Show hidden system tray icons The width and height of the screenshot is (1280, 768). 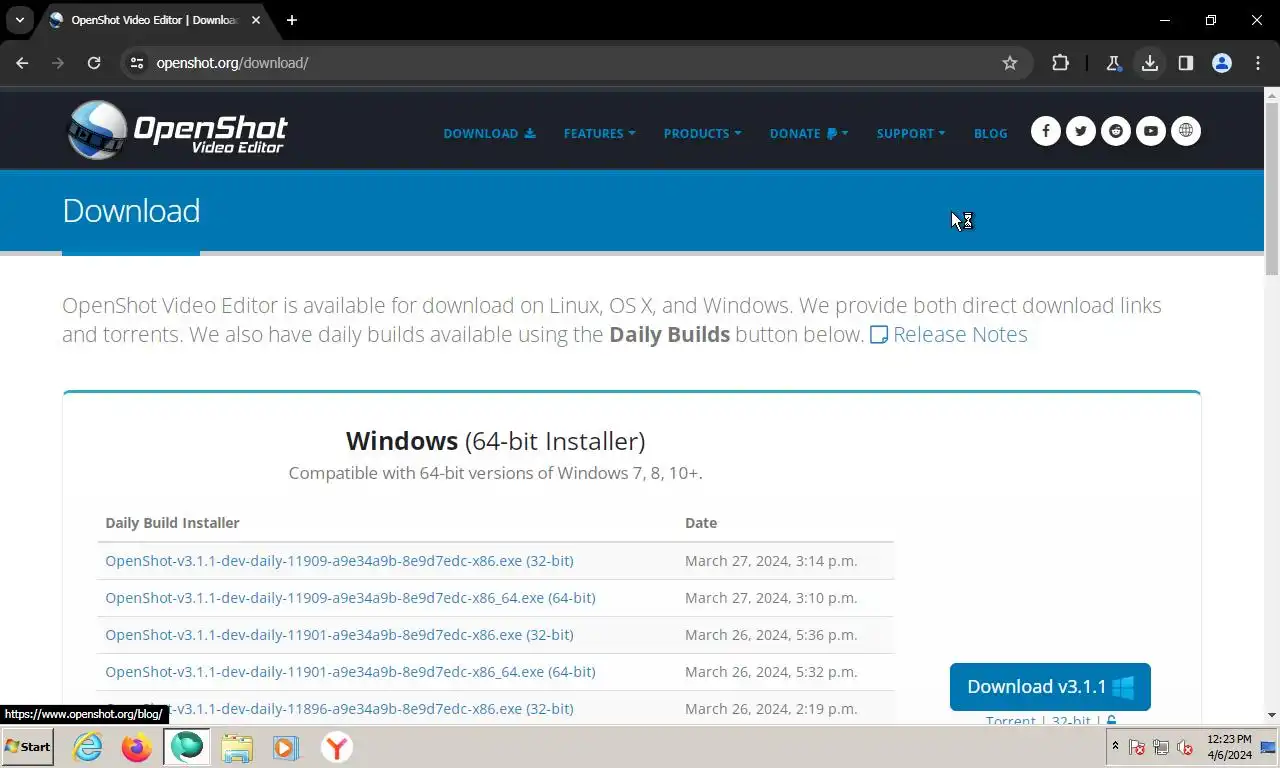1115,747
